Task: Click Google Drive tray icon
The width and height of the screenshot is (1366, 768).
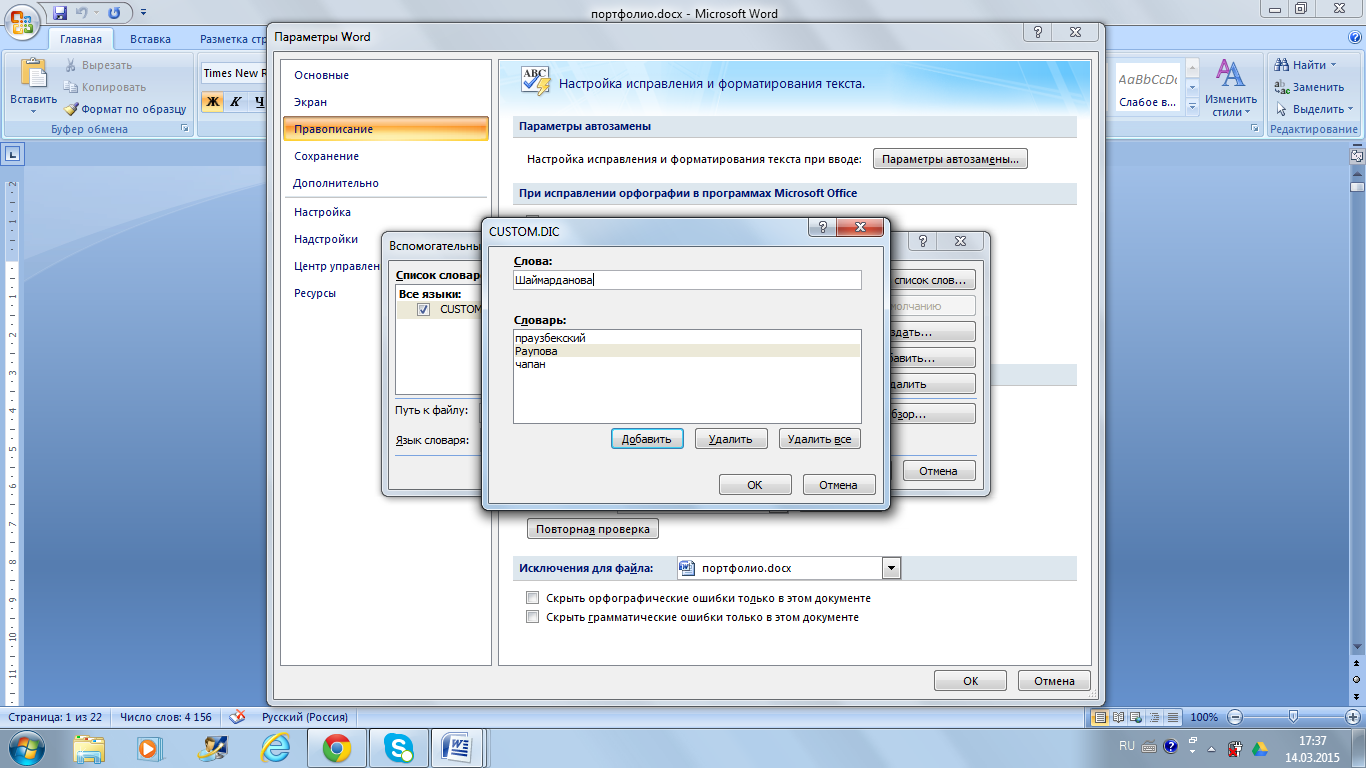Action: (x=1261, y=747)
